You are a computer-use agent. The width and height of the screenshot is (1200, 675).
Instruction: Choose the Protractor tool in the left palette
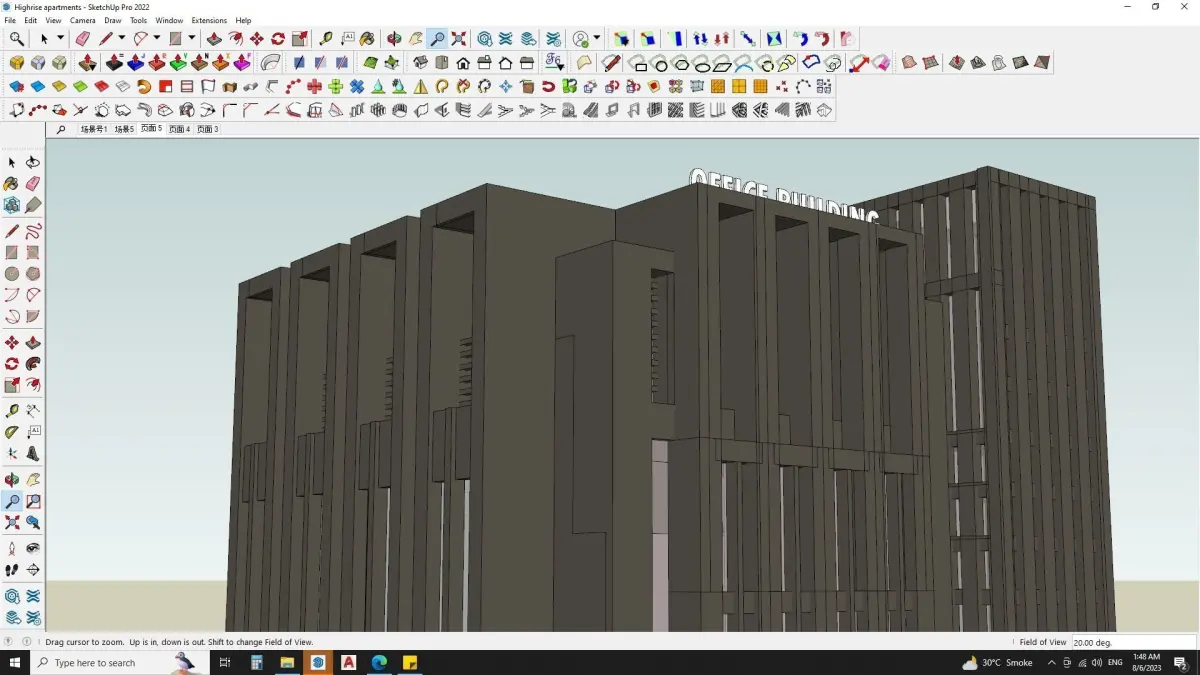pyautogui.click(x=12, y=432)
